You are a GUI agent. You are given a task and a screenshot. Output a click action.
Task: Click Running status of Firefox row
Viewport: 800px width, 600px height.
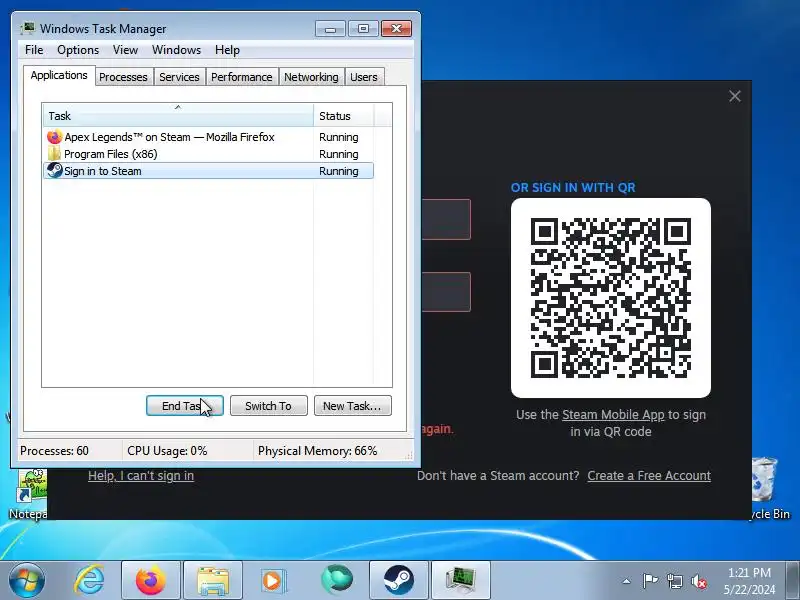tap(339, 137)
